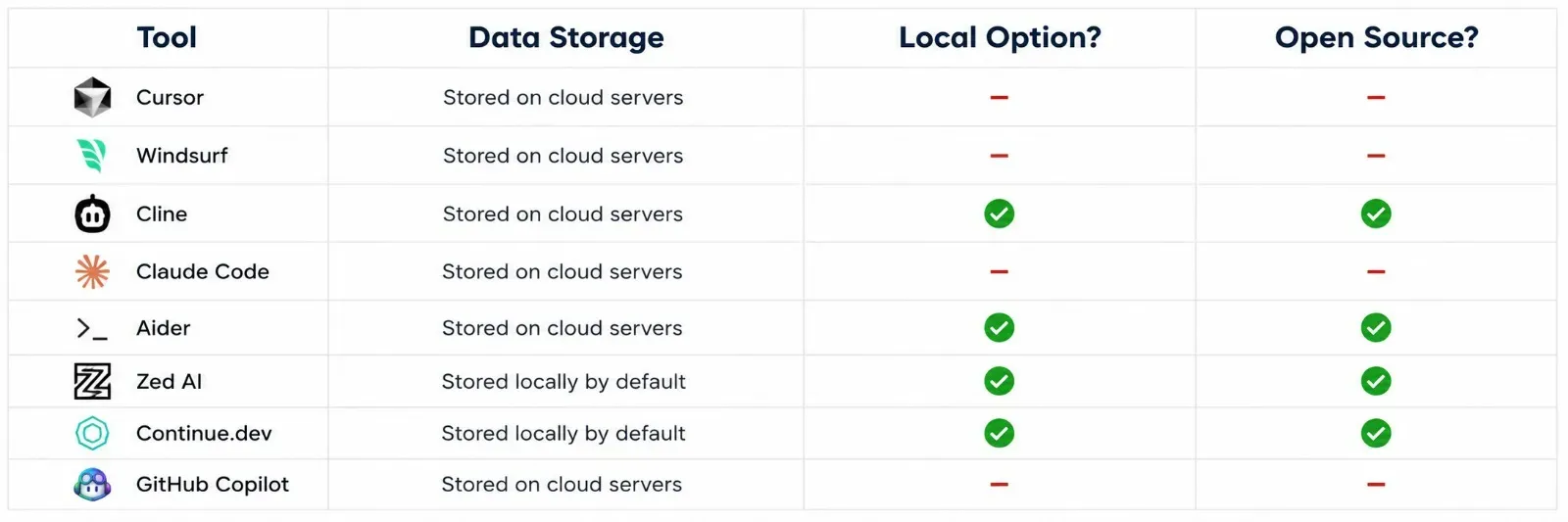Click the "Open Source?" column header
Image resolution: width=1568 pixels, height=522 pixels.
1376,37
